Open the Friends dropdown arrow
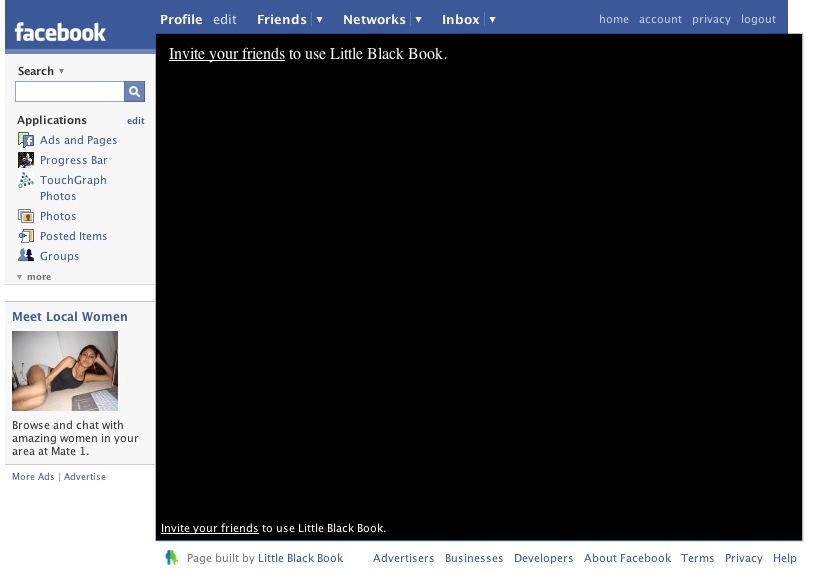Screen dimensions: 813x573 pyautogui.click(x=319, y=20)
